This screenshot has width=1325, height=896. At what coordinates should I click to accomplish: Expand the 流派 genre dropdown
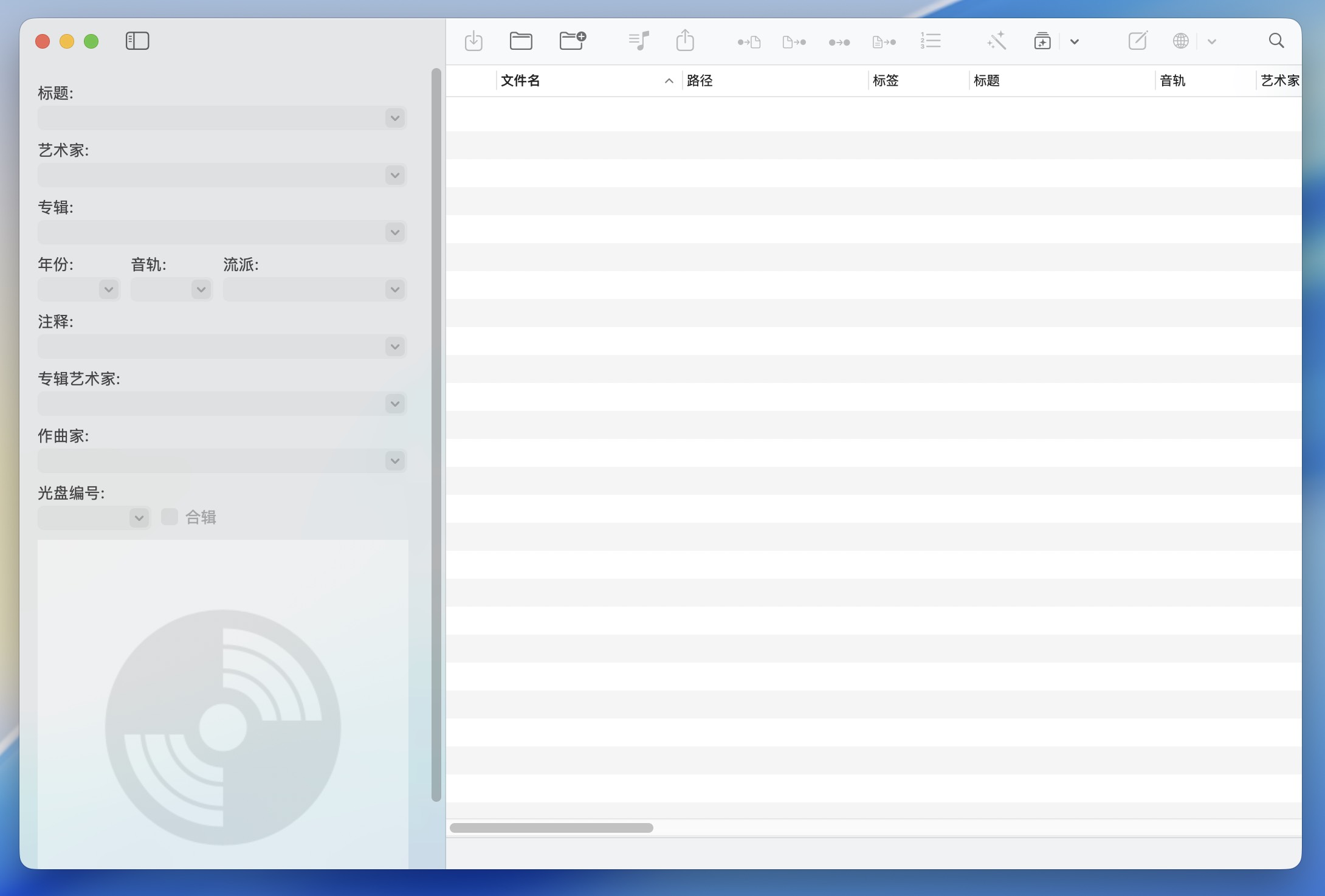click(x=395, y=289)
